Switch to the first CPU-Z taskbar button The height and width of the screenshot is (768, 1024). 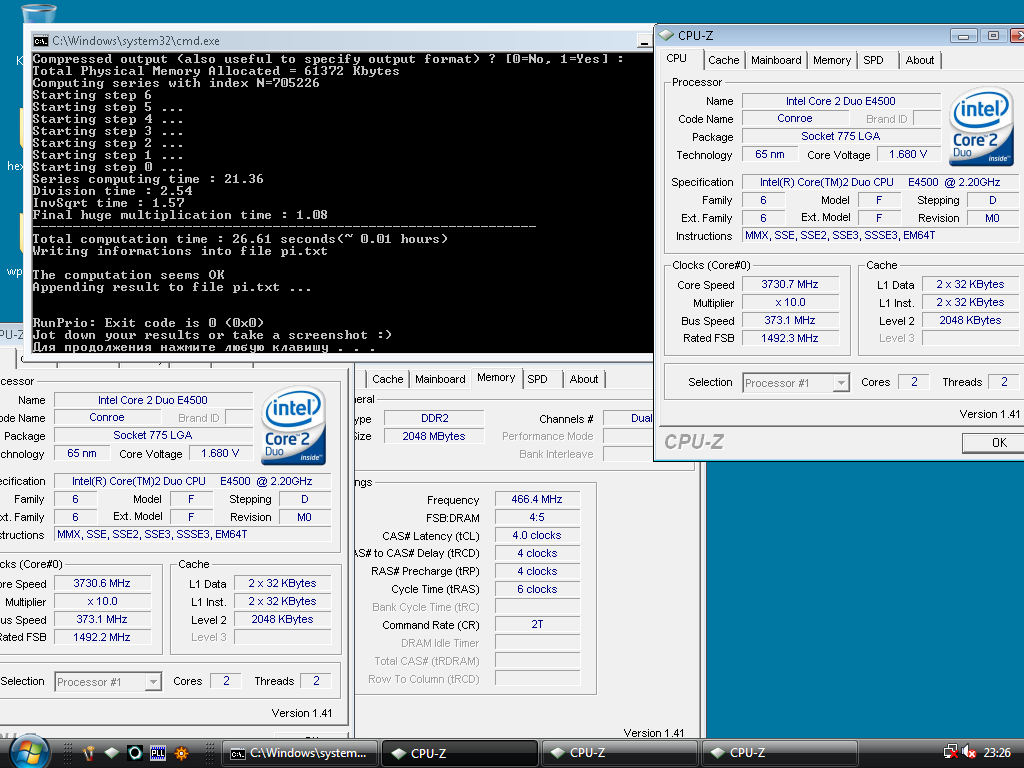pos(460,753)
